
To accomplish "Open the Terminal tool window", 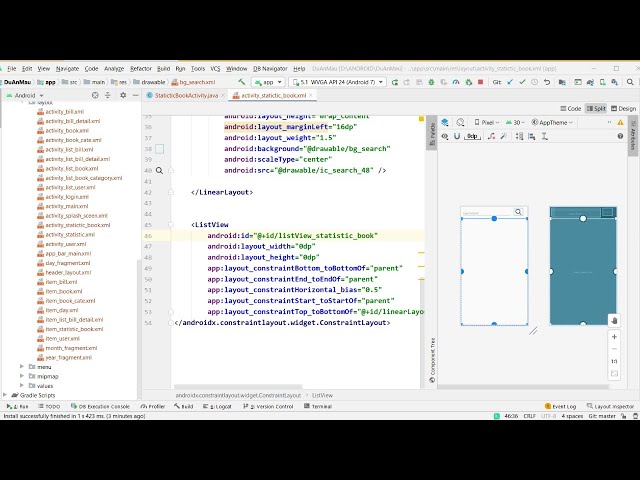I will (318, 406).
